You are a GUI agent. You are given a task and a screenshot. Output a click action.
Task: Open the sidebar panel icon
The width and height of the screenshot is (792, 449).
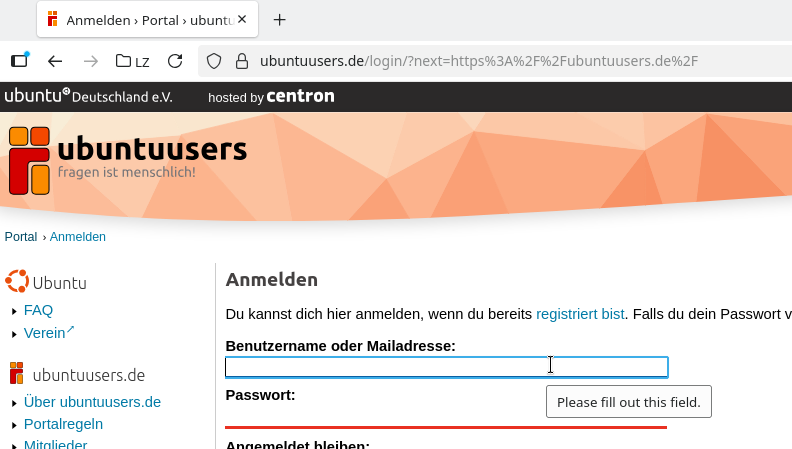(x=19, y=61)
